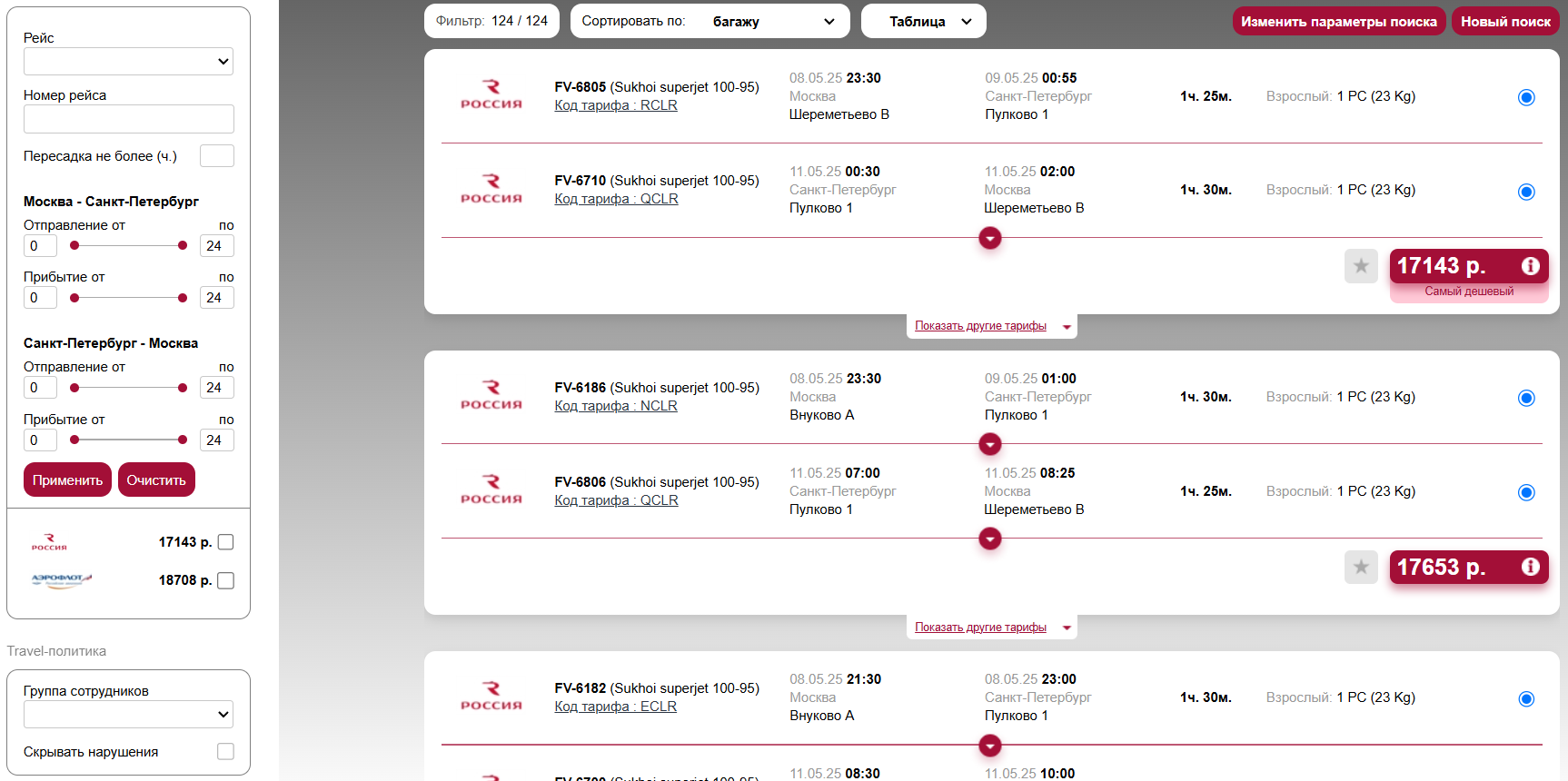Tick the Rossiya 17143 р. airline checkbox

coord(226,542)
